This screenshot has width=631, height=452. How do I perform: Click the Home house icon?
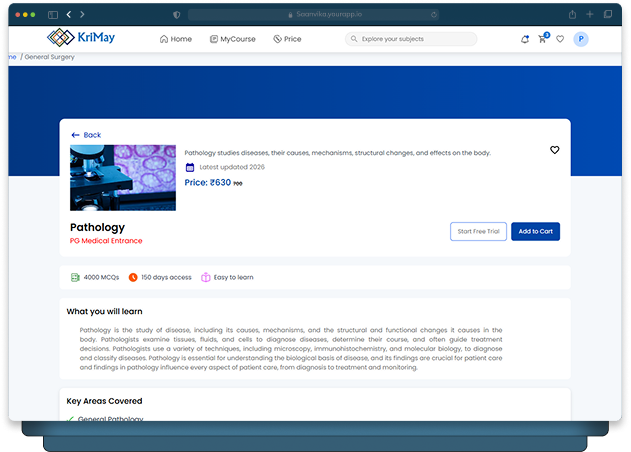coord(164,39)
